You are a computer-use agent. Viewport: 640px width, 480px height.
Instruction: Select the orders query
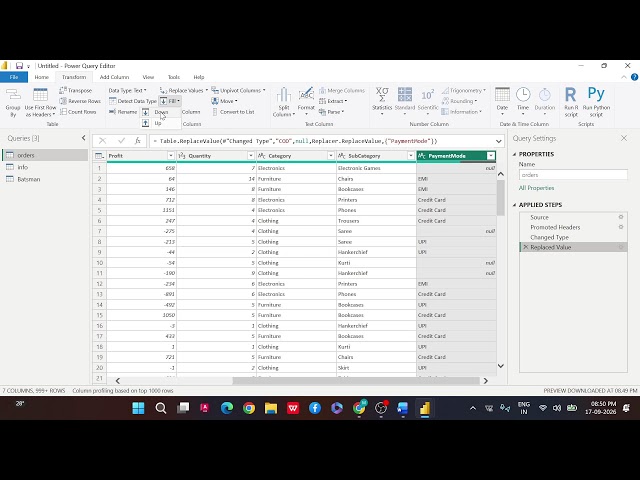pyautogui.click(x=45, y=155)
